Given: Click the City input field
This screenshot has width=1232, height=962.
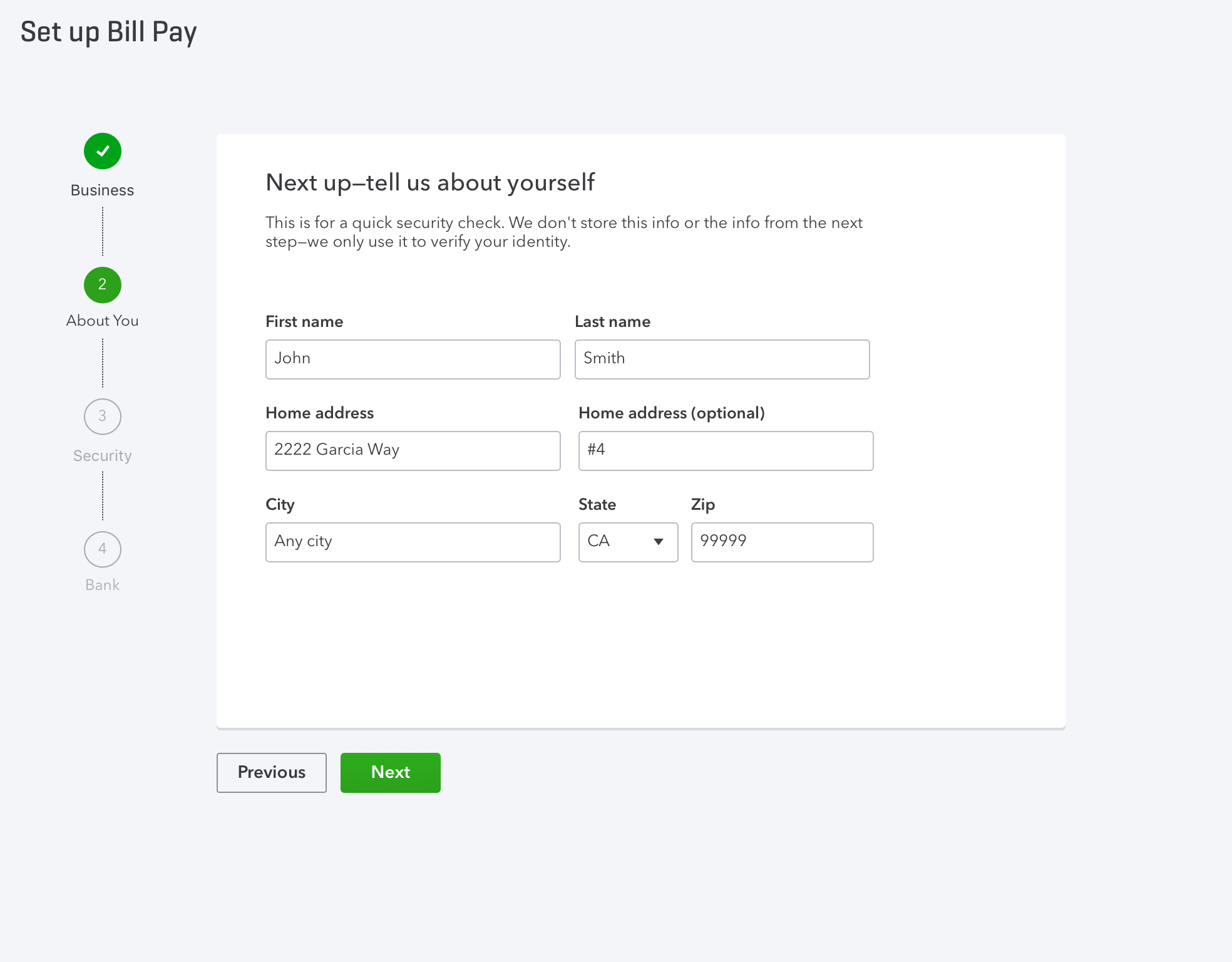Looking at the screenshot, I should point(413,542).
